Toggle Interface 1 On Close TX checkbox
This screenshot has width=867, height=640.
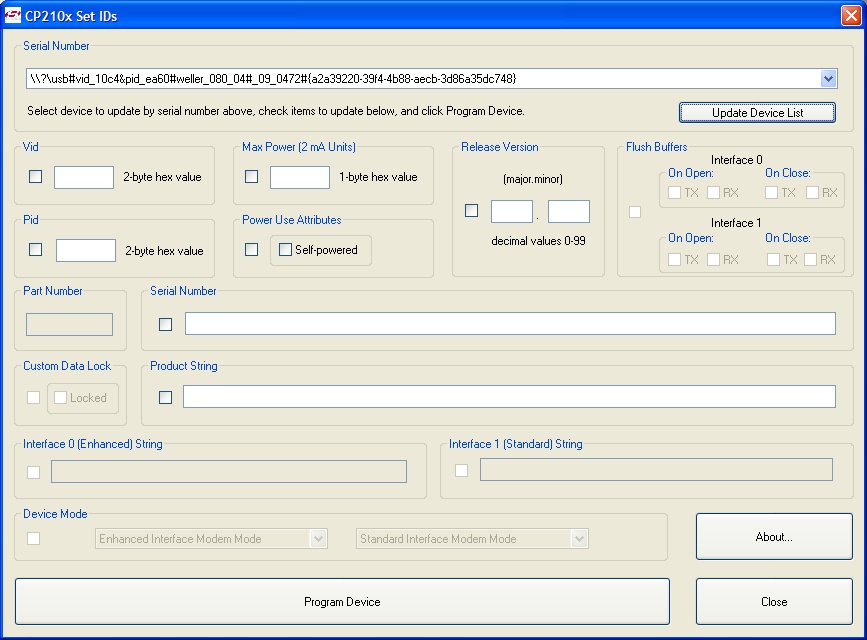pyautogui.click(x=774, y=259)
